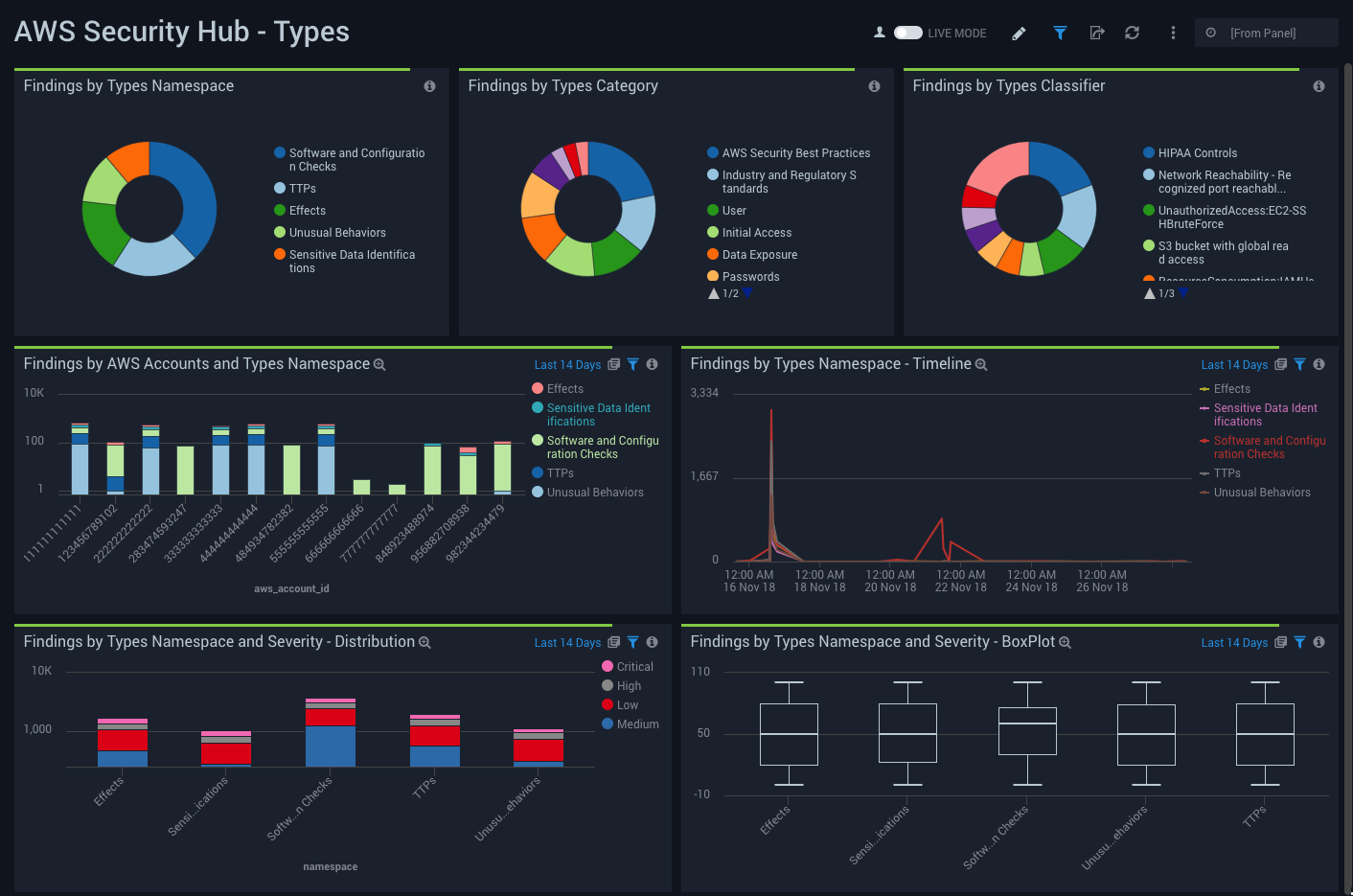This screenshot has width=1353, height=896.
Task: Open the three-dot overflow menu in the header
Action: pyautogui.click(x=1172, y=33)
